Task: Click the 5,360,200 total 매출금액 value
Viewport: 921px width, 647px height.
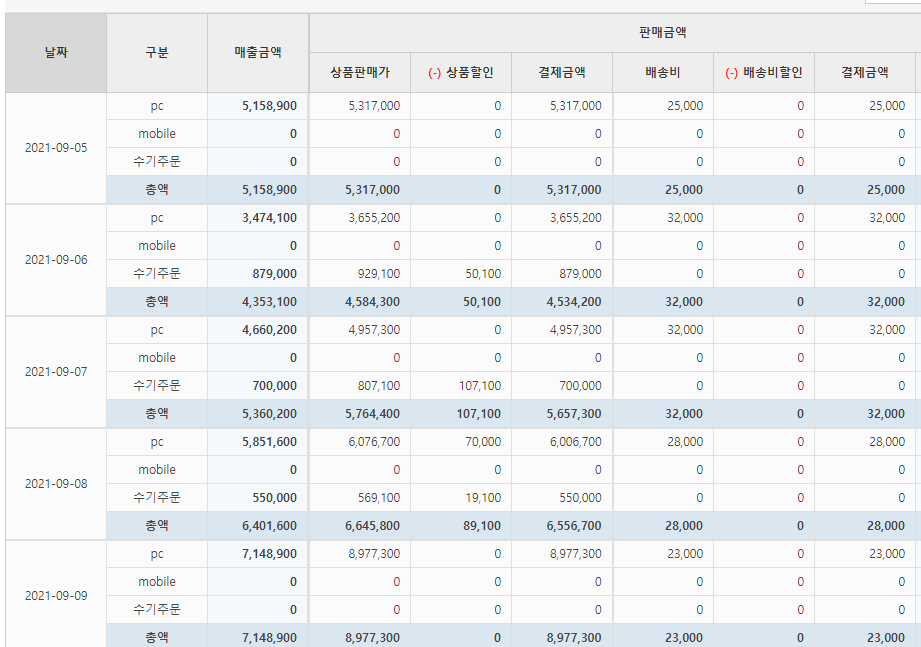Action: (269, 414)
